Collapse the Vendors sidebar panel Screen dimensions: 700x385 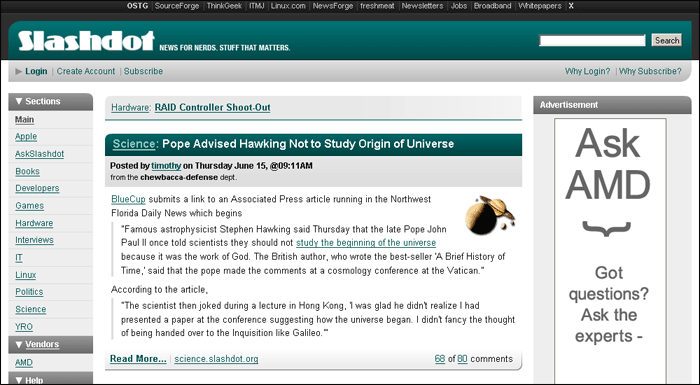point(19,344)
